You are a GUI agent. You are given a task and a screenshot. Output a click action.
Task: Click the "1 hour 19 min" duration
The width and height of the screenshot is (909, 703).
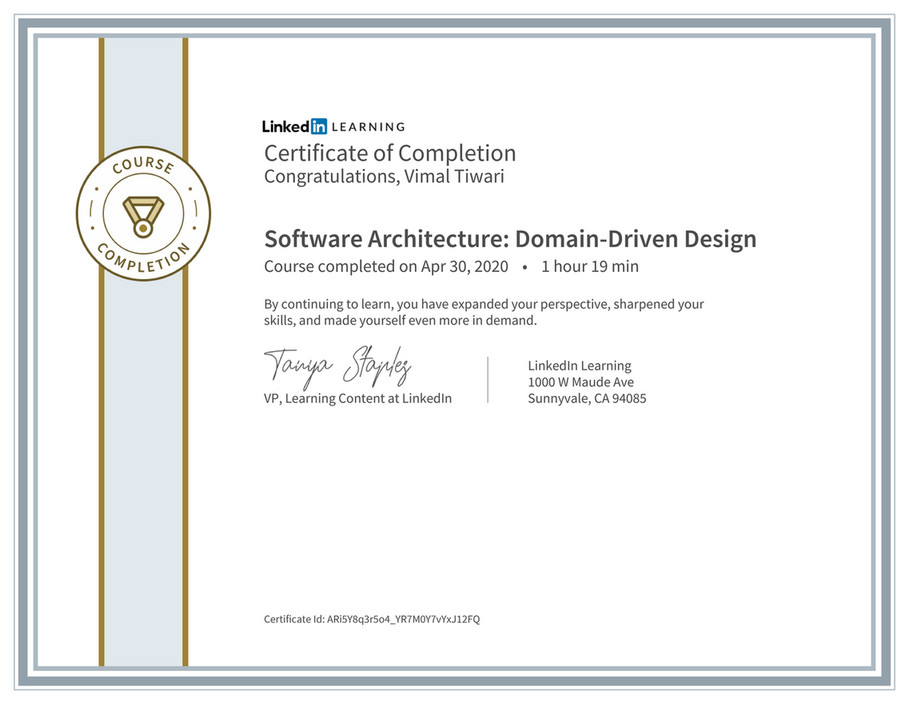(590, 267)
